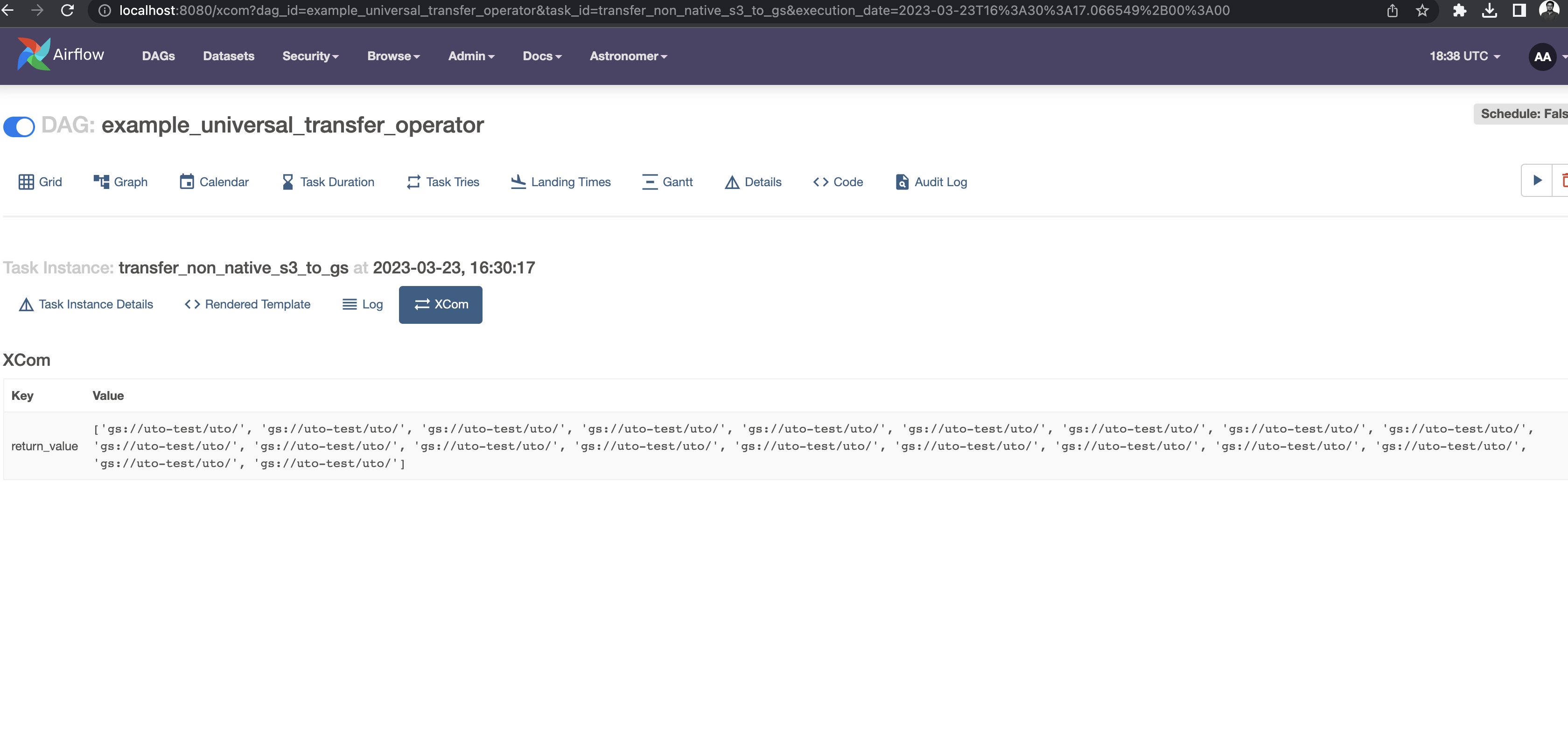
Task: Click the delete DAG trash icon
Action: 1564,180
